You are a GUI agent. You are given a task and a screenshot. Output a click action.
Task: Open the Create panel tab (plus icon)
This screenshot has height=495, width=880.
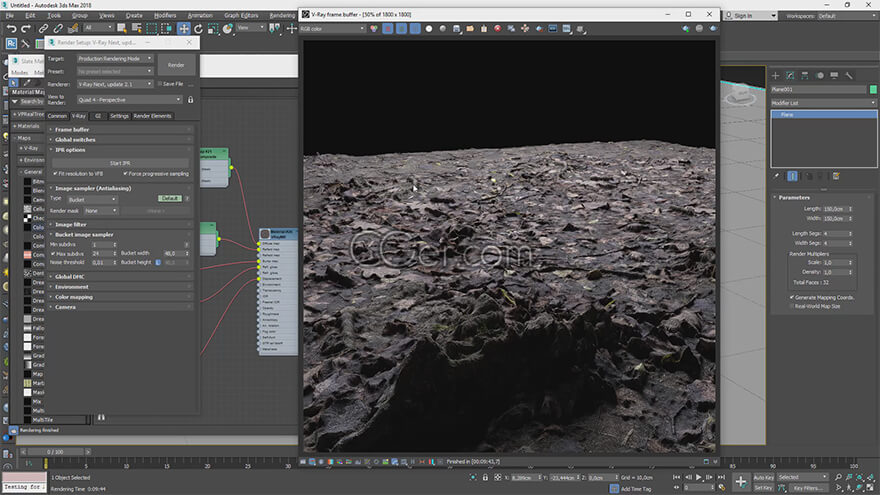coord(776,75)
